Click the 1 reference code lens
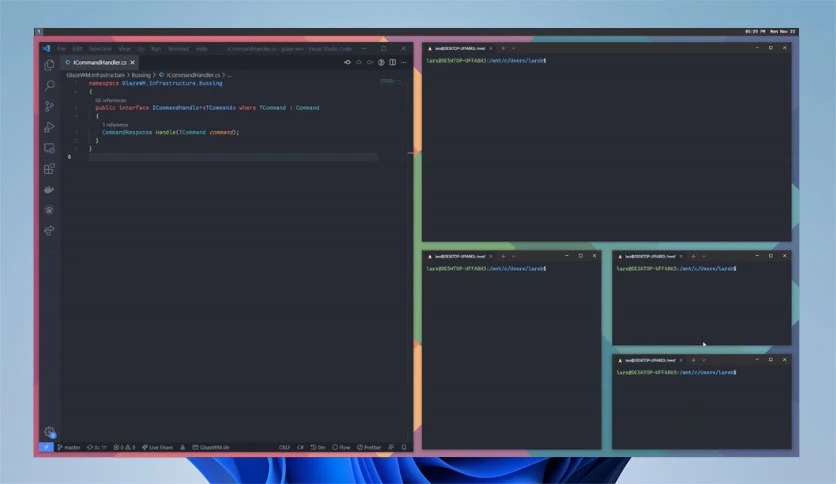836x484 pixels. tap(115, 125)
